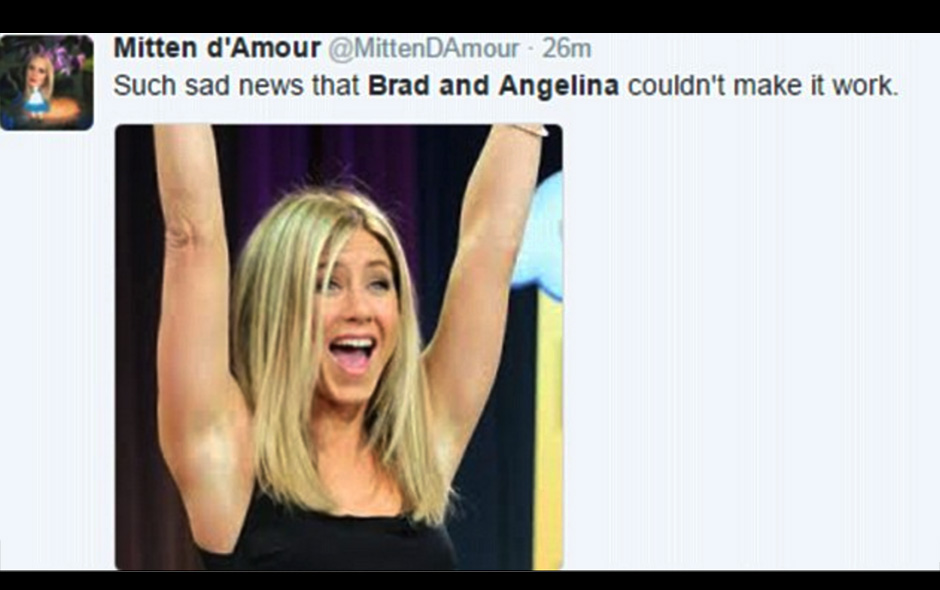This screenshot has height=590, width=940.
Task: Click the blue-dressed figure in the avatar
Action: coord(37,96)
